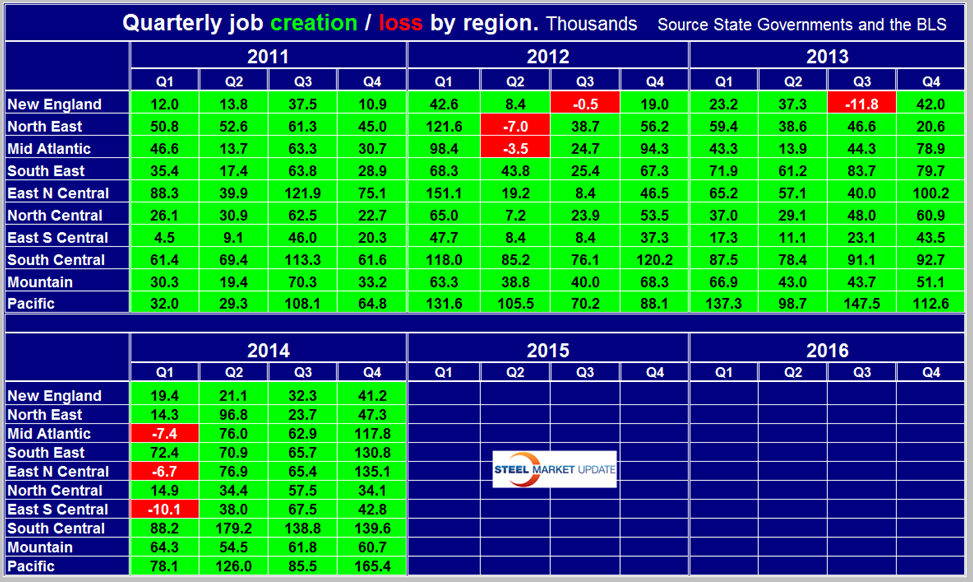Select the red -0.5 cell
The image size is (973, 582).
click(584, 104)
